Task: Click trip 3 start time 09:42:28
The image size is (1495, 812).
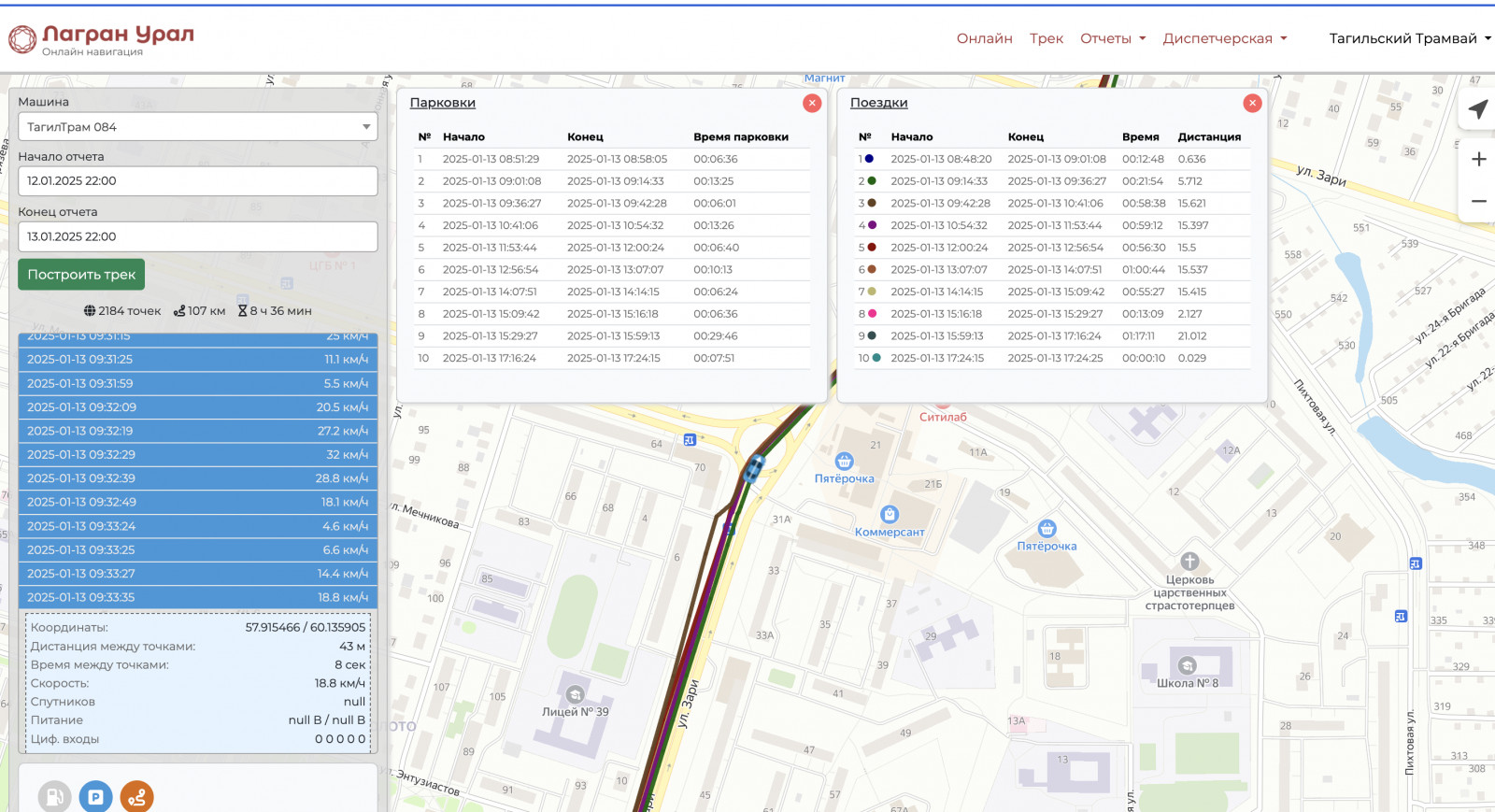Action: tap(940, 204)
